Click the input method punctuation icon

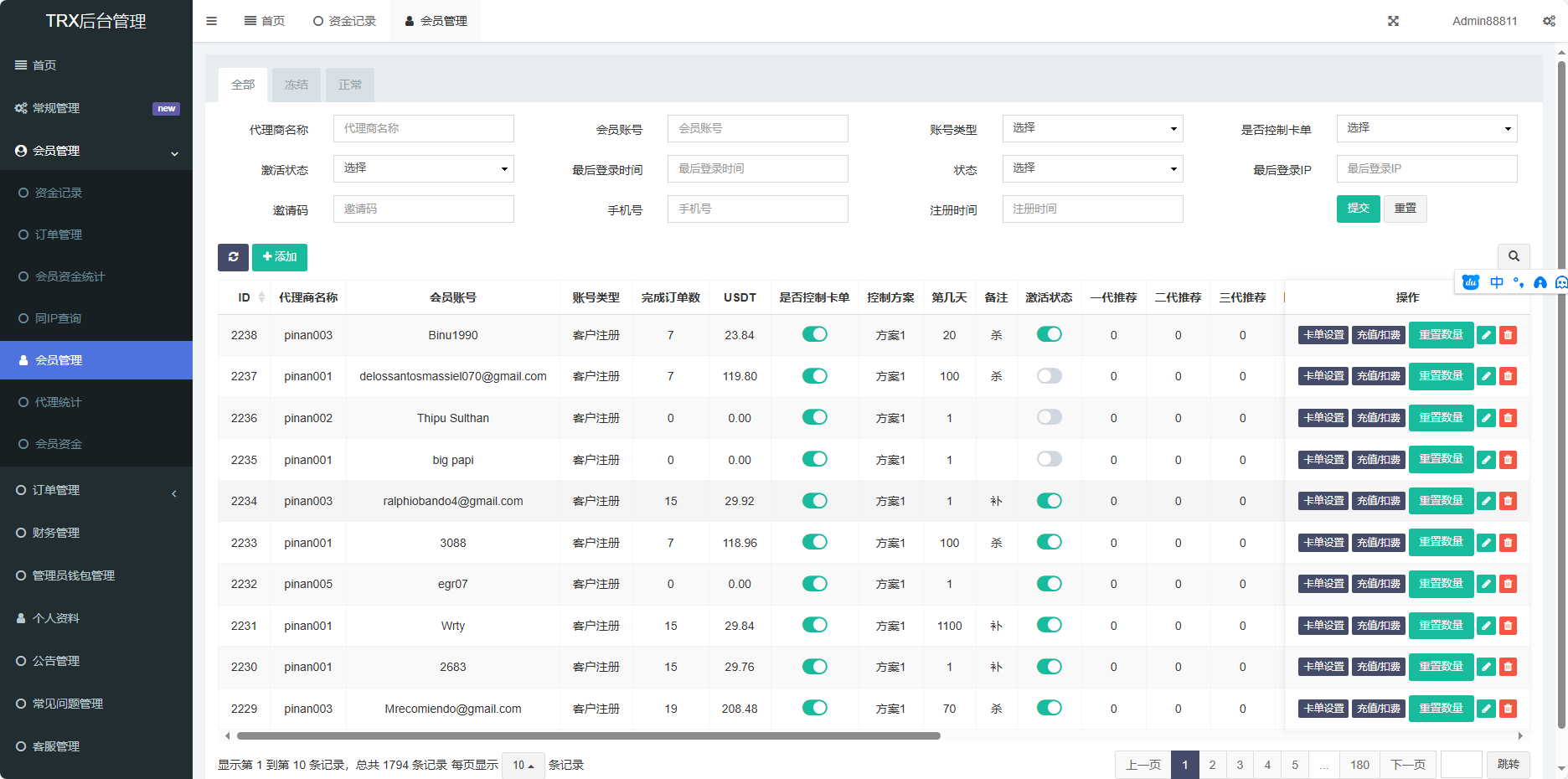(1519, 282)
